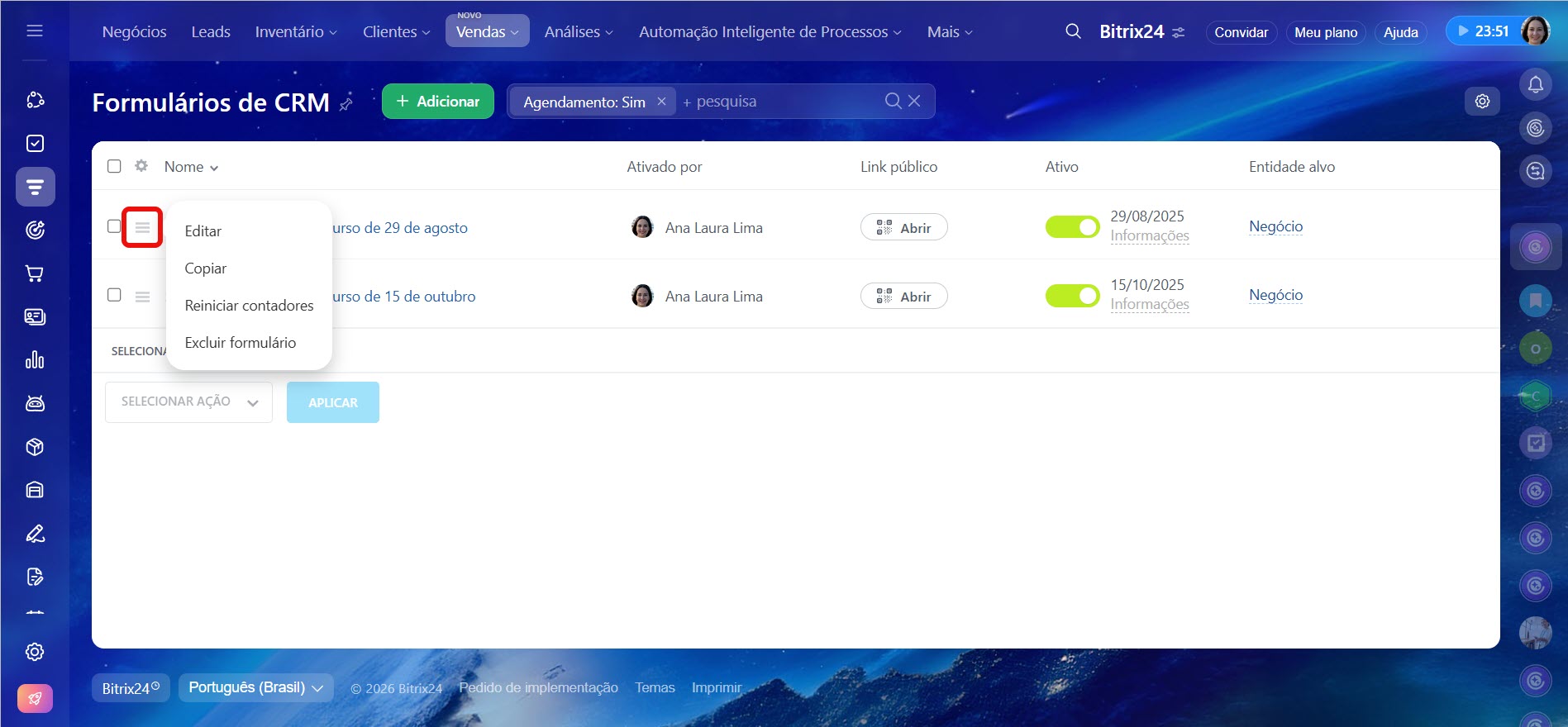Open the hamburger main menu icon
The width and height of the screenshot is (1568, 727).
pos(35,31)
